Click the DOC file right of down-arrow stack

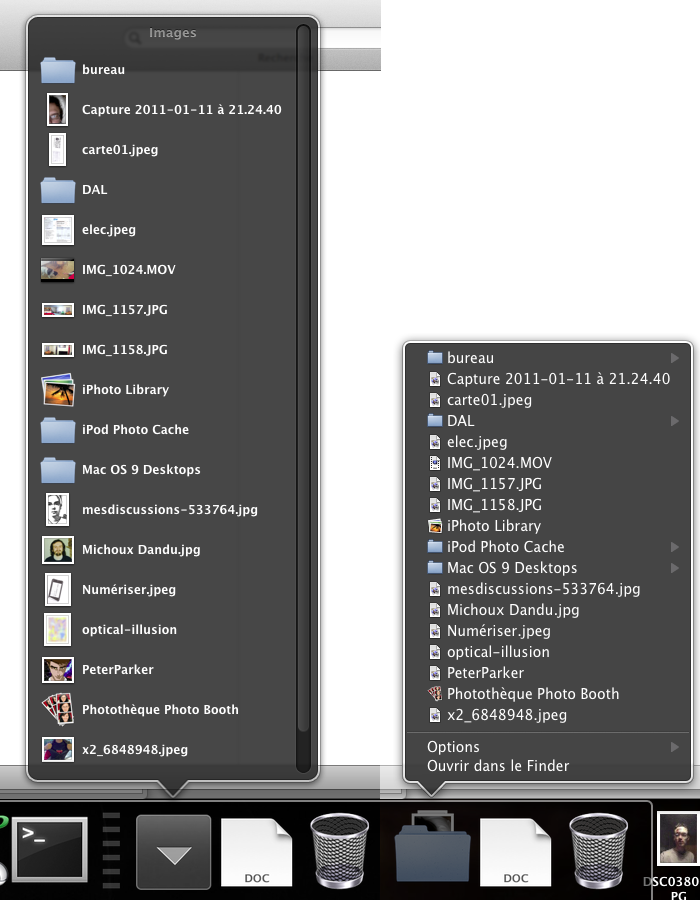pyautogui.click(x=256, y=852)
